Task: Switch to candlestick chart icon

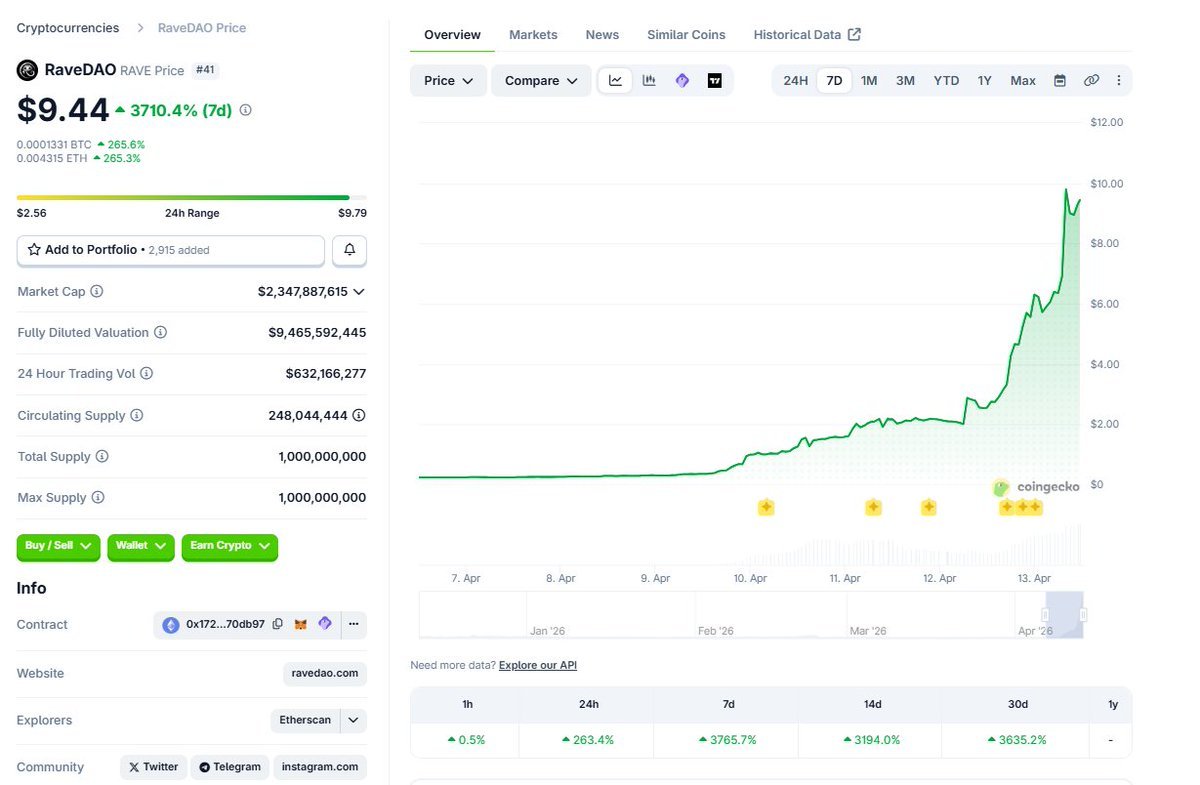Action: pyautogui.click(x=648, y=80)
